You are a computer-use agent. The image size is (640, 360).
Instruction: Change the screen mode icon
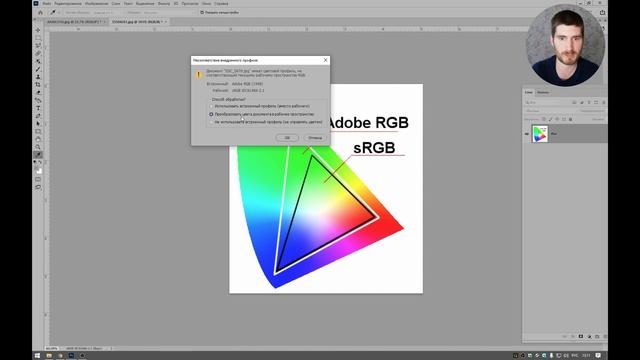pos(38,187)
